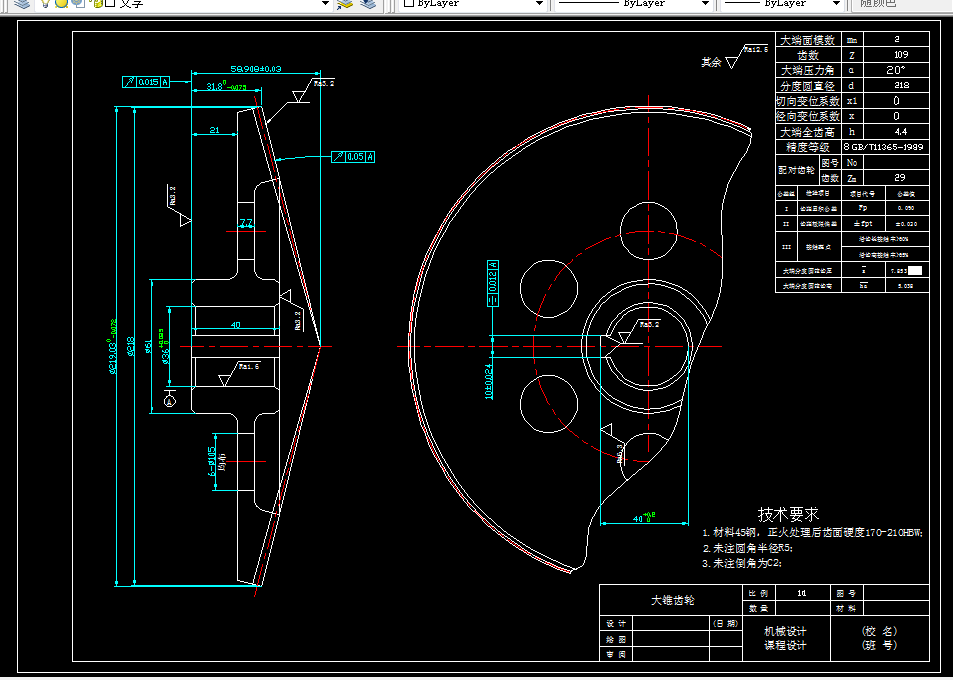Select the 40 +0.2 keyway depth dimension
The width and height of the screenshot is (953, 680).
644,517
